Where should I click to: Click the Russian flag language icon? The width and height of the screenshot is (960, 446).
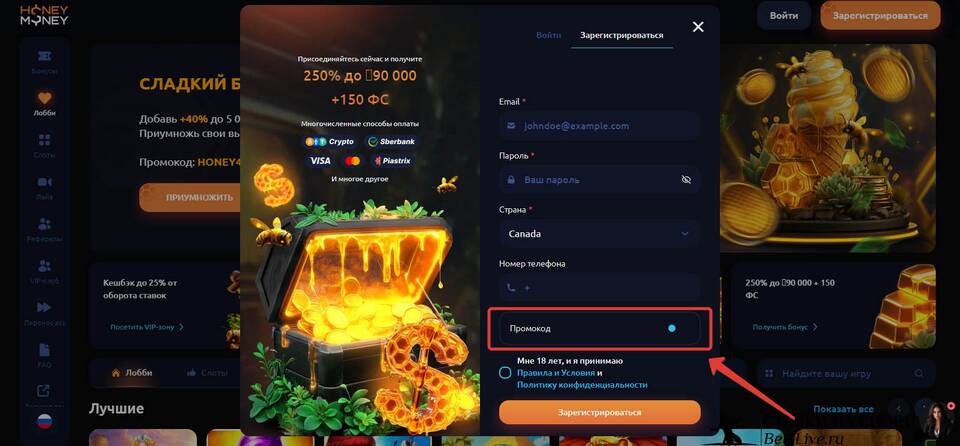coord(45,421)
